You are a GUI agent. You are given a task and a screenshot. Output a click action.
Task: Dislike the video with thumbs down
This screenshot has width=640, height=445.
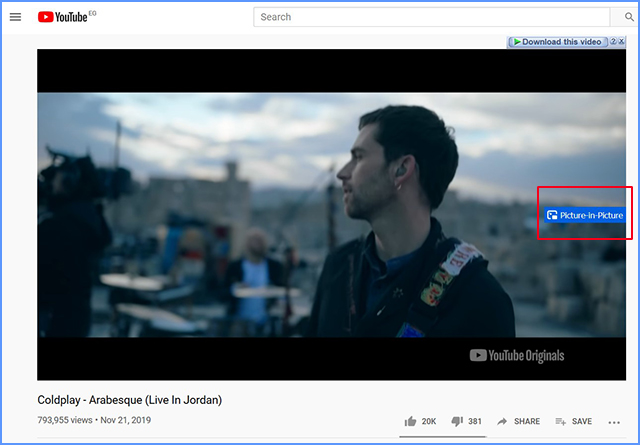(x=458, y=422)
